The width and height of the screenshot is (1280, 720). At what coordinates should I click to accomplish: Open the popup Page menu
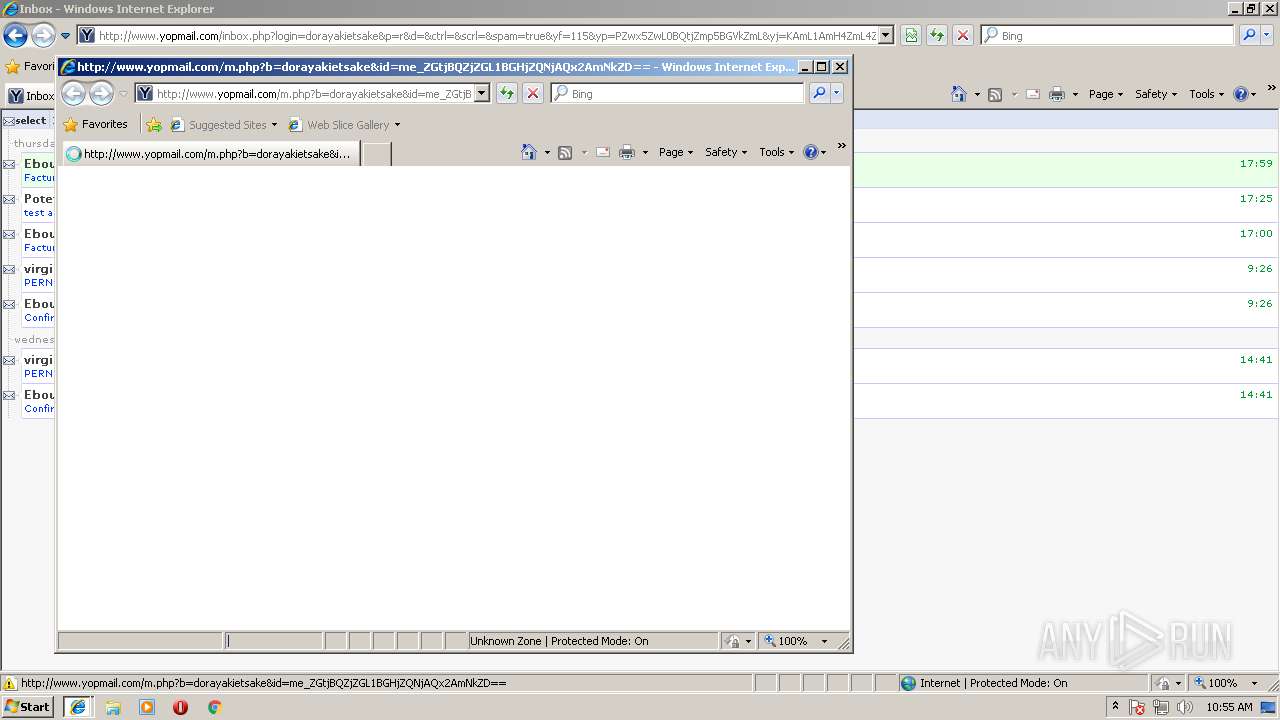676,152
